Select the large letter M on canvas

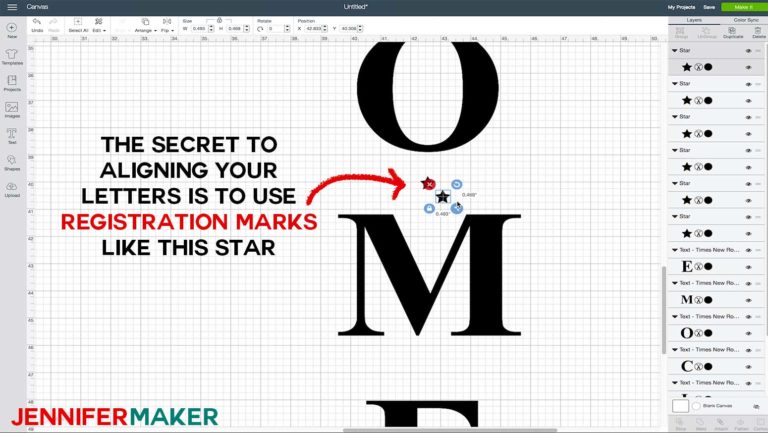430,275
